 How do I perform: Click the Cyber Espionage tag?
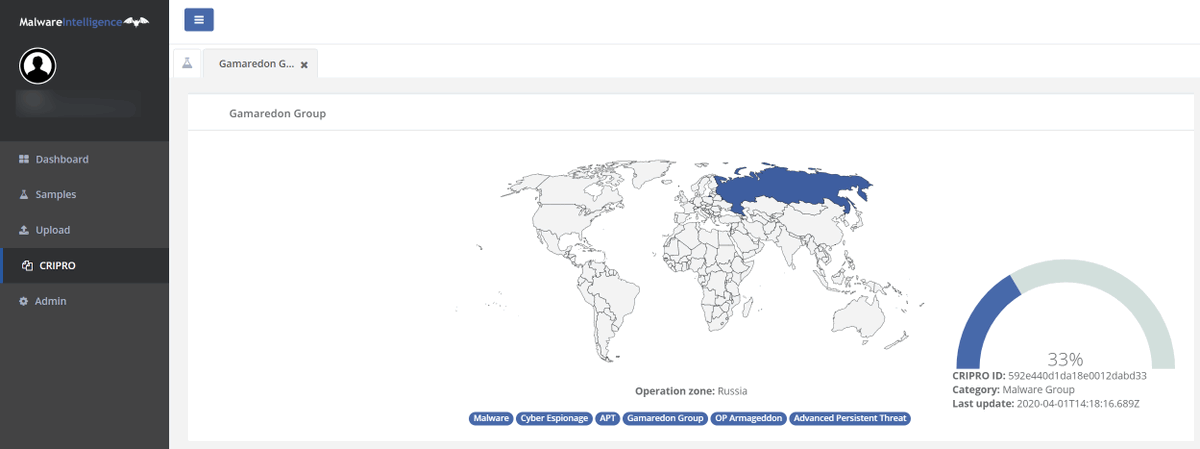pyautogui.click(x=554, y=418)
